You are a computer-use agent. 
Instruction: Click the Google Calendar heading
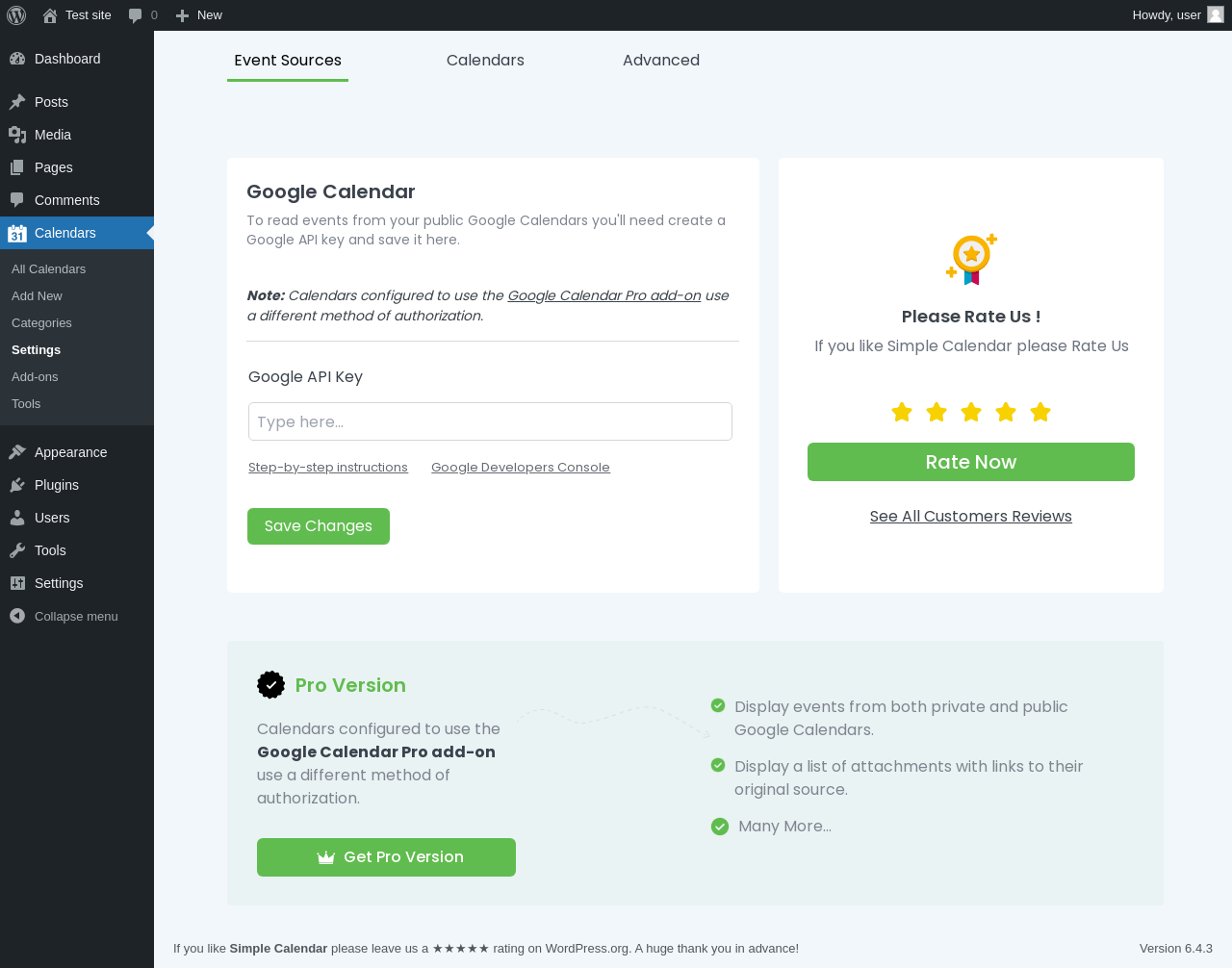331,191
